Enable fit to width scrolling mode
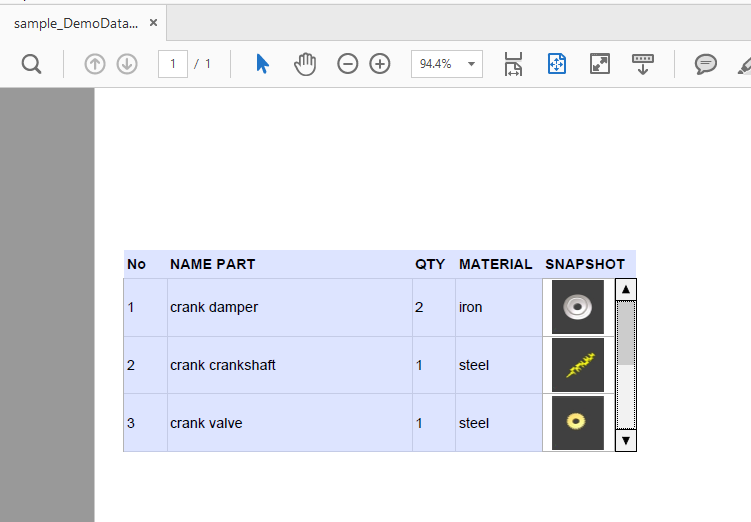This screenshot has height=522, width=751. tap(513, 64)
